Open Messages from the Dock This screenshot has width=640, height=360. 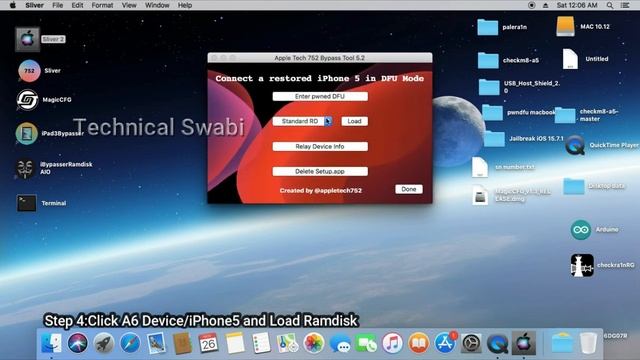pos(340,343)
